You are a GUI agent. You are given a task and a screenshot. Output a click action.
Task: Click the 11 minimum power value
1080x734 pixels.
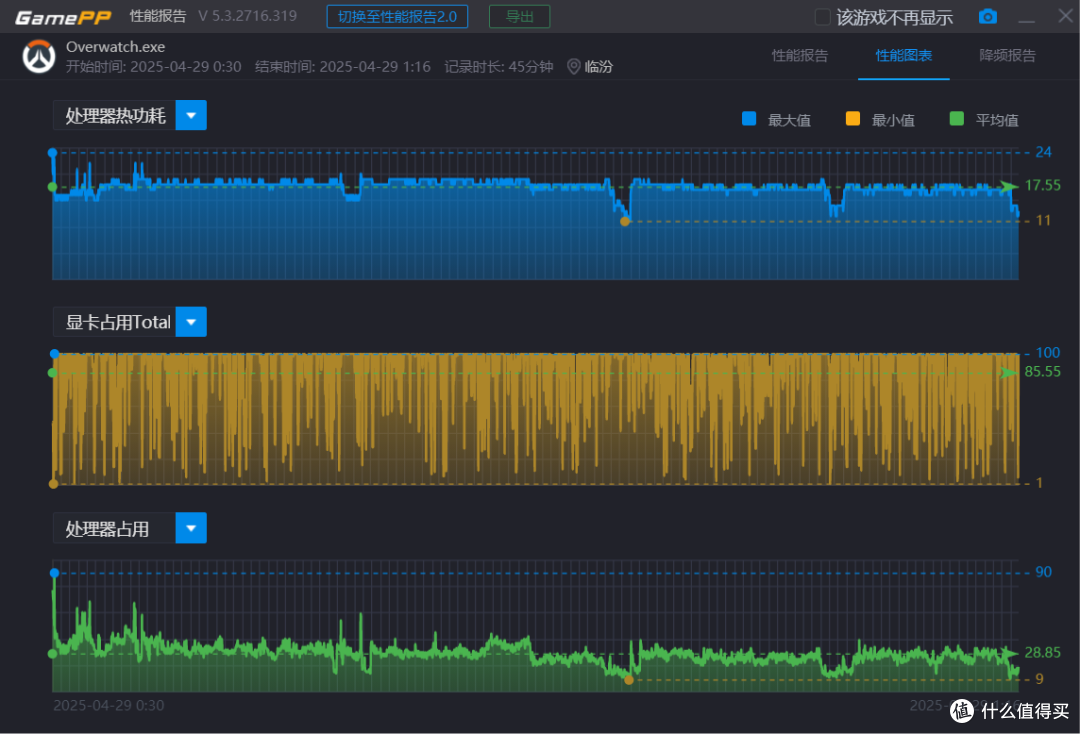point(1043,220)
